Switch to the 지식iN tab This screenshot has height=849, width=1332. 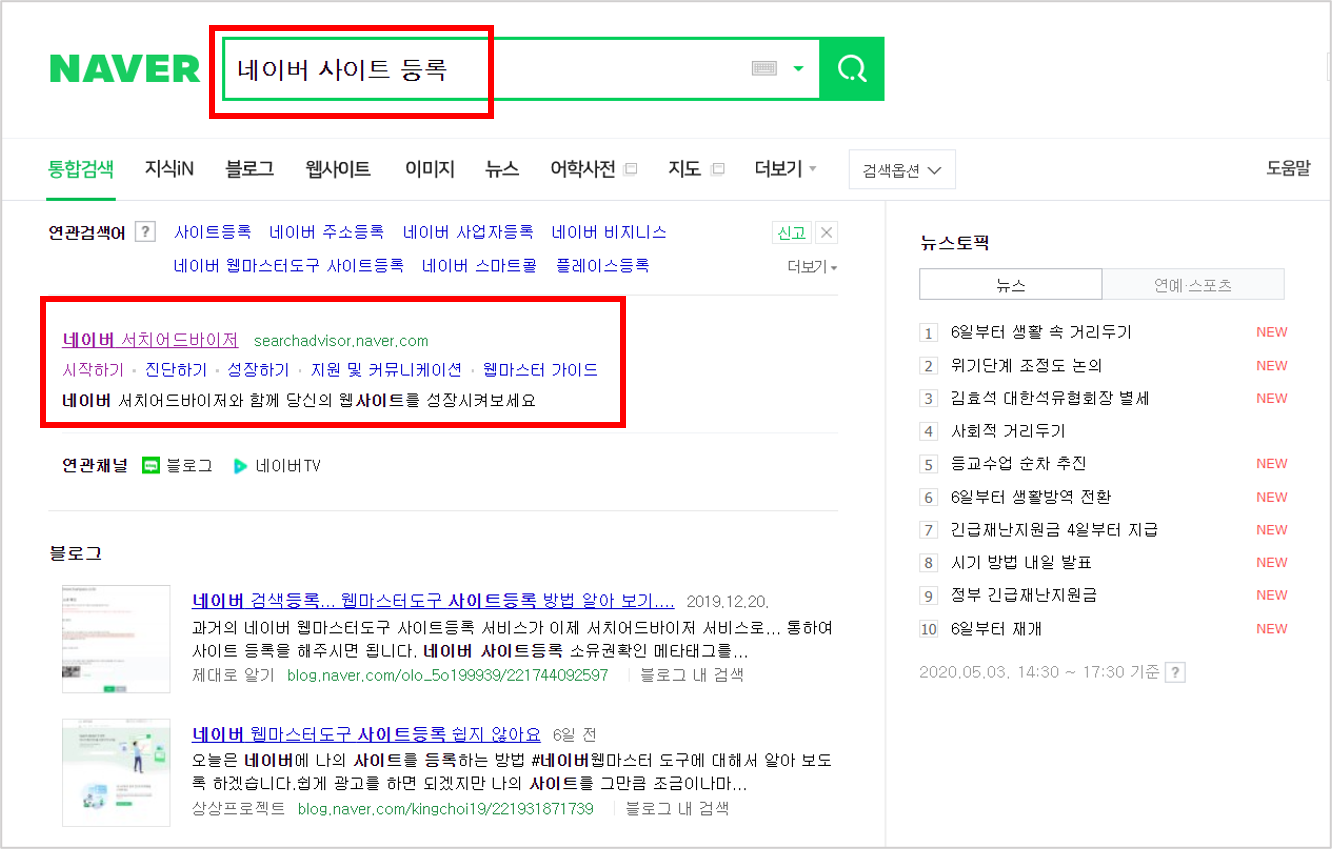coord(169,169)
